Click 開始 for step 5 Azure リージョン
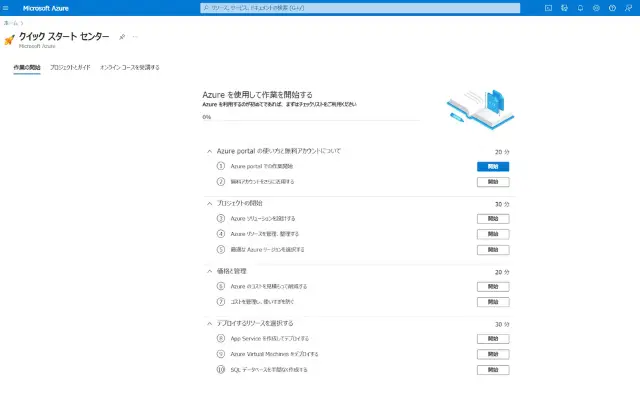The height and width of the screenshot is (400, 640). 493,250
